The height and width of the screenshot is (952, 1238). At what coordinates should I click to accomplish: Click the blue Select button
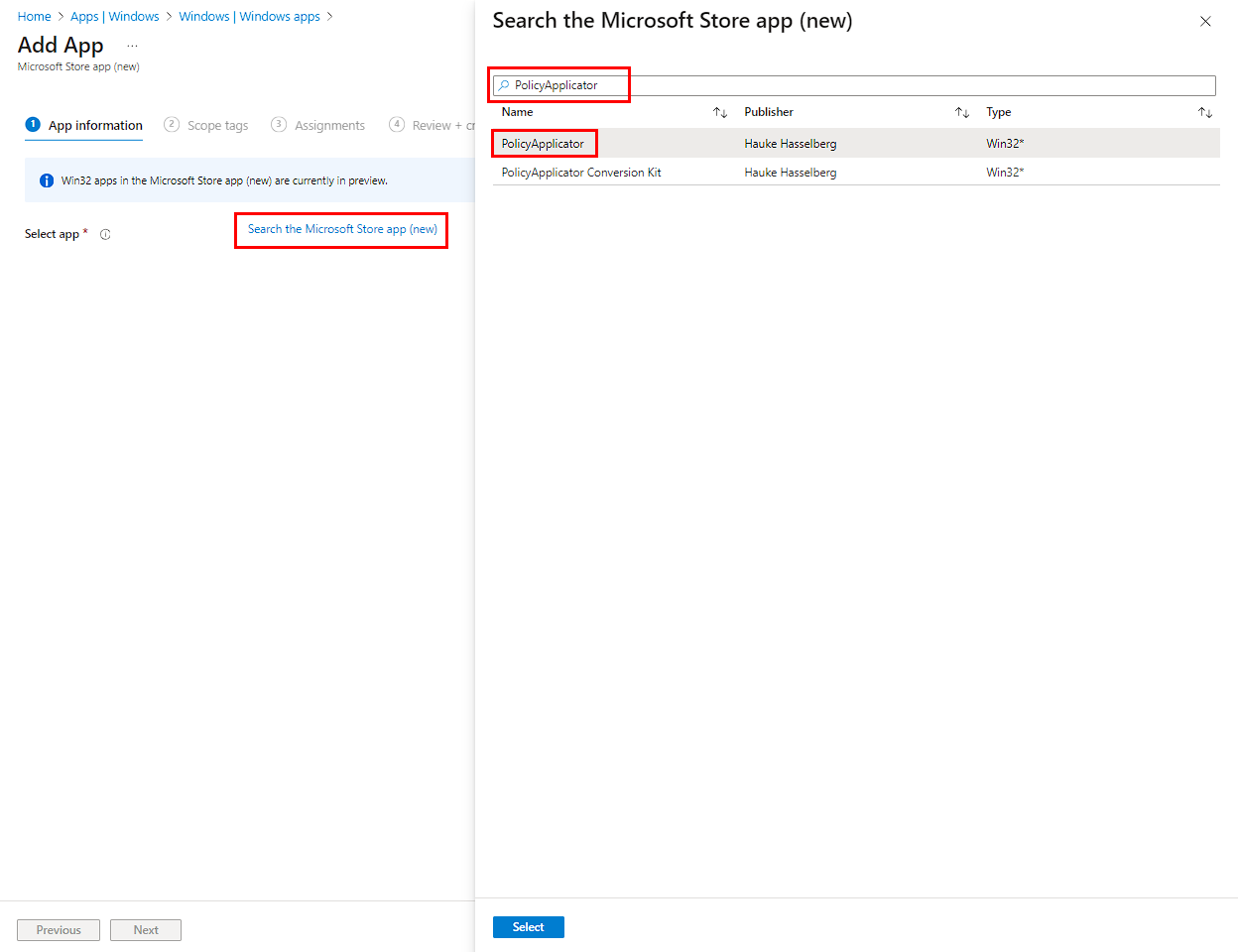(529, 927)
